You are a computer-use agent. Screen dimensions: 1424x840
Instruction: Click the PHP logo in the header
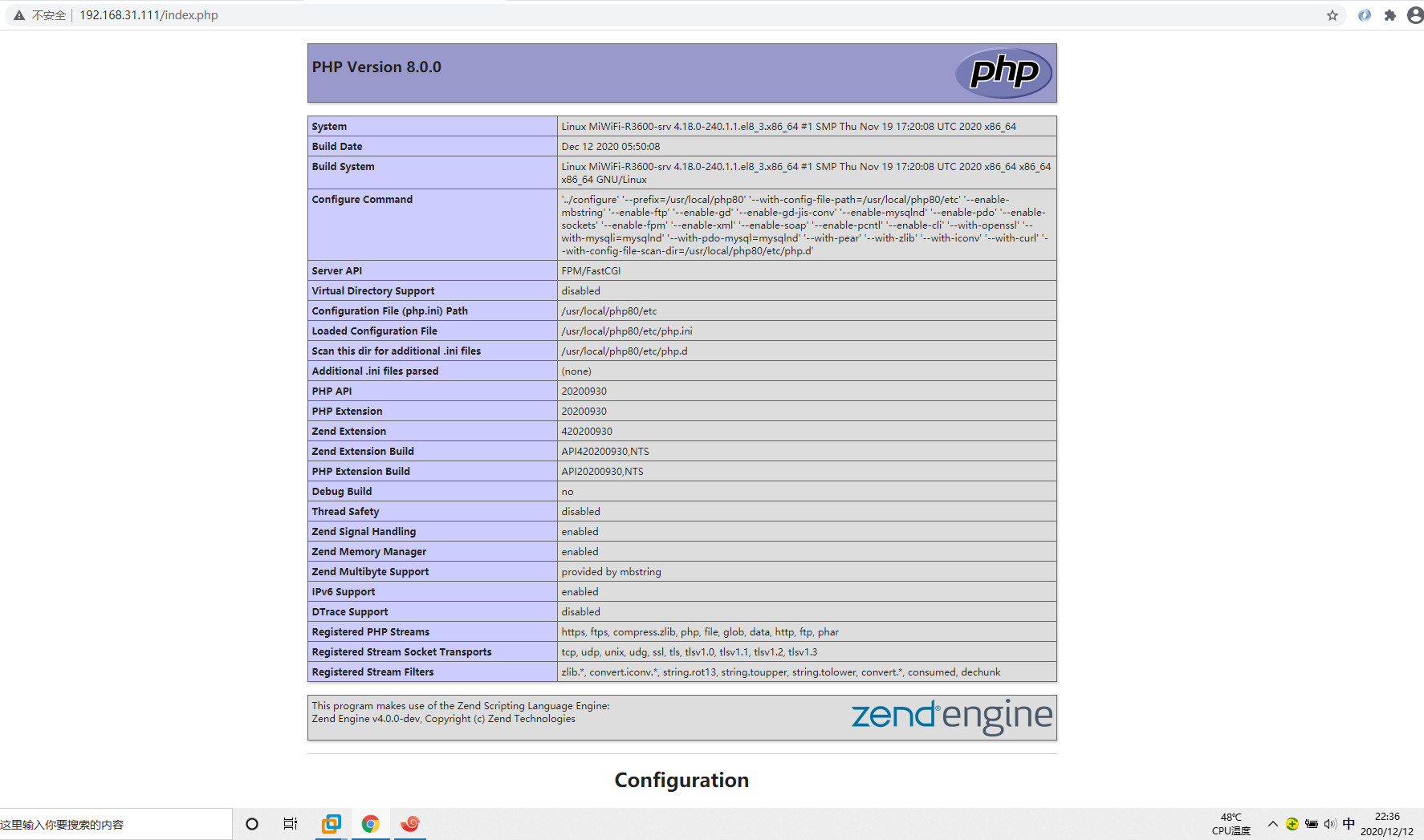coord(1003,73)
